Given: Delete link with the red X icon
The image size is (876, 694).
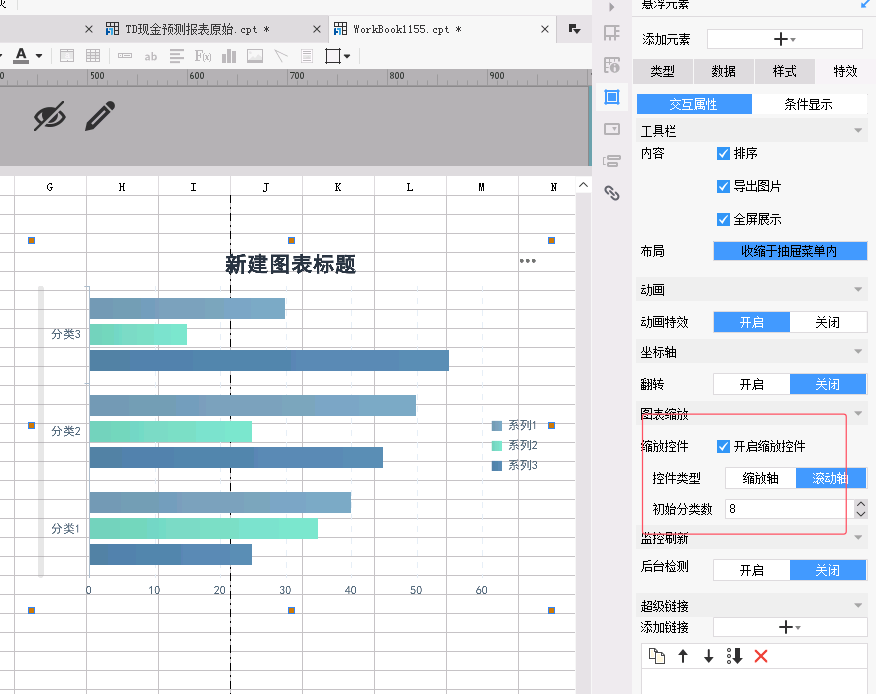Looking at the screenshot, I should 761,656.
